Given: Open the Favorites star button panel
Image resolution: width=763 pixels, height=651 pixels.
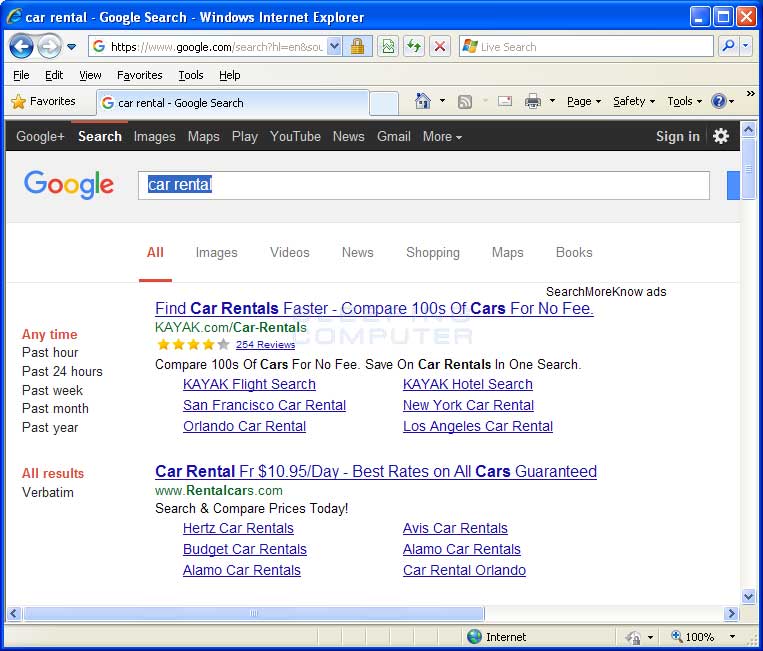Looking at the screenshot, I should (44, 101).
